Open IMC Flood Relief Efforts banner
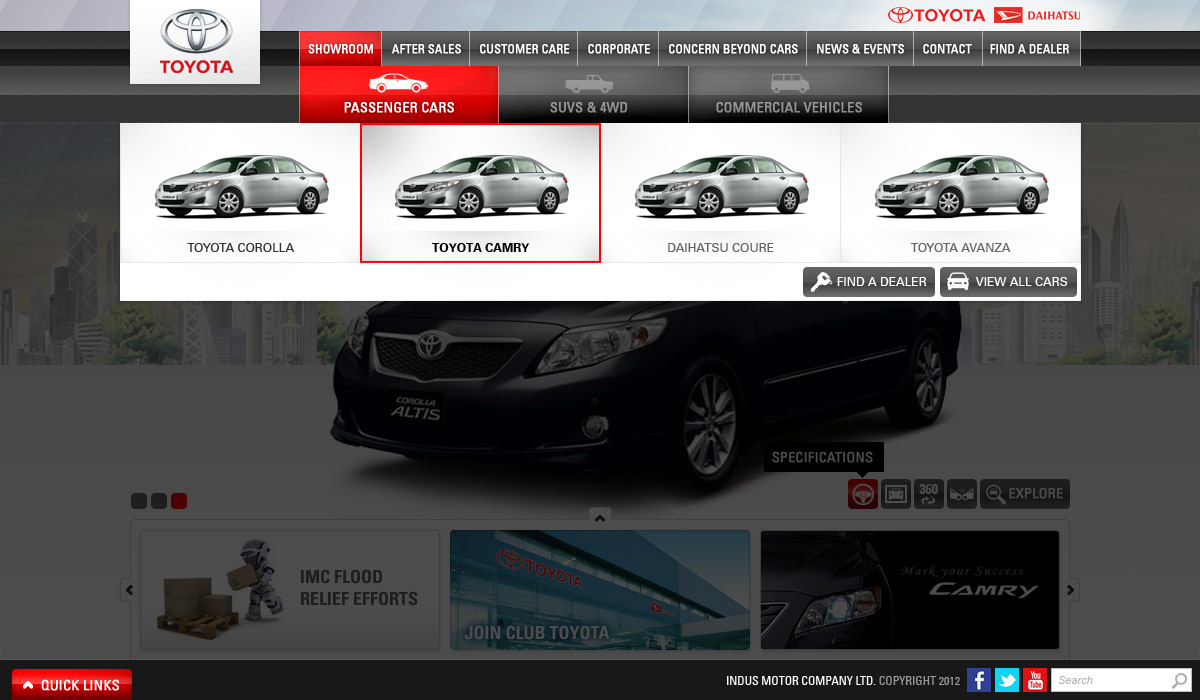The image size is (1200, 700). click(x=290, y=590)
